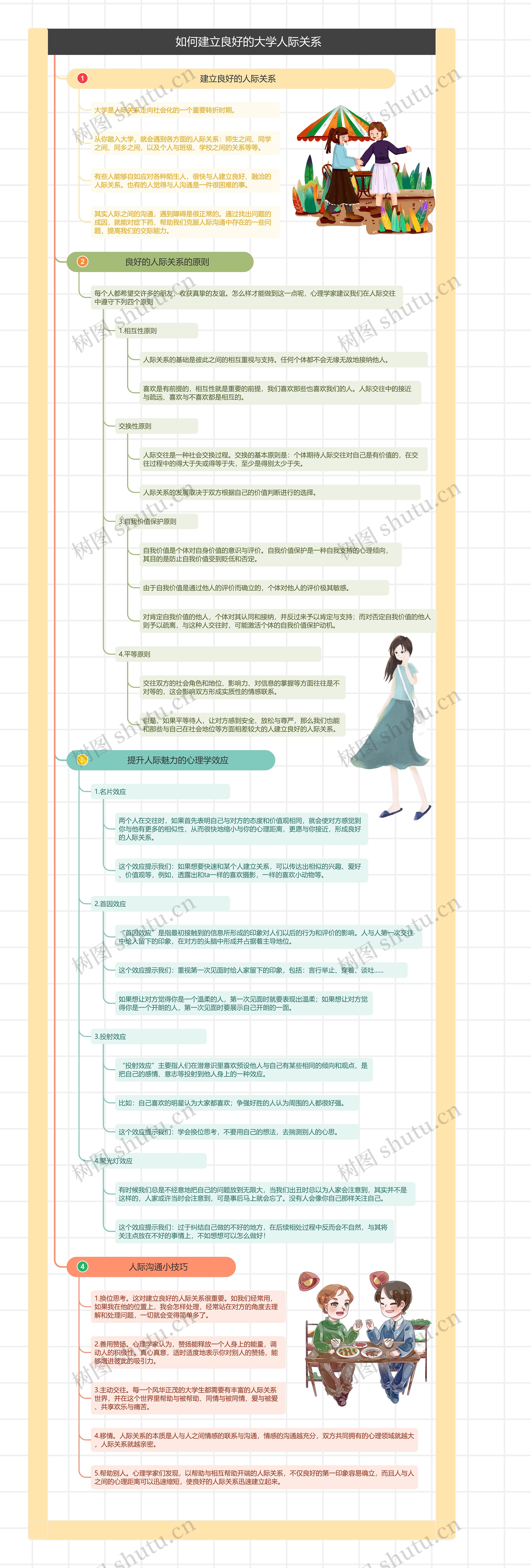Image resolution: width=531 pixels, height=1568 pixels.
Task: Click the node defining “首因效应”是指最初接触到的信息
Action: [x=269, y=937]
